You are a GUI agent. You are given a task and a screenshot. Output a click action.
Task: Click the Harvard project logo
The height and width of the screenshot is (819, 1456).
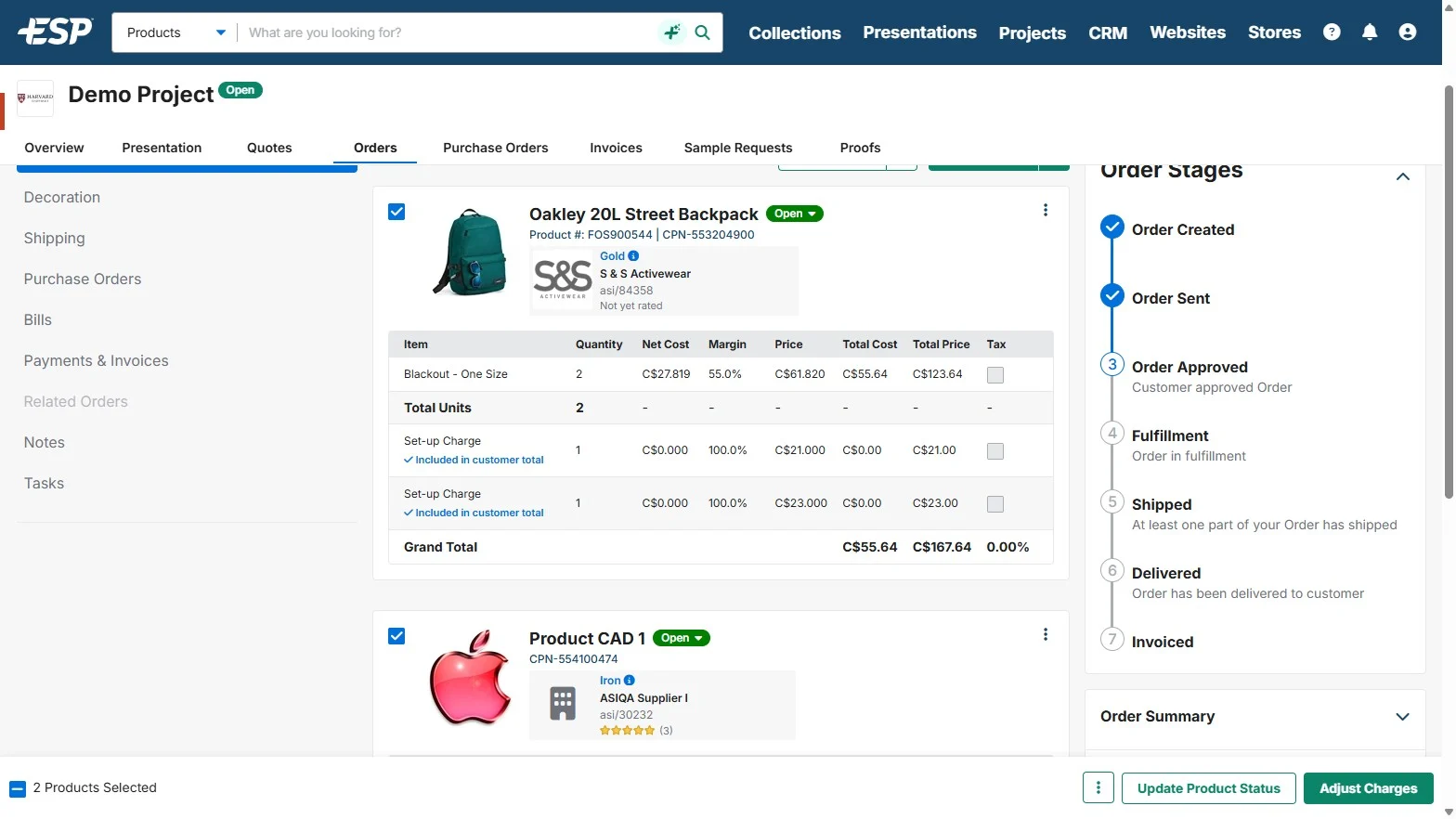pos(35,97)
